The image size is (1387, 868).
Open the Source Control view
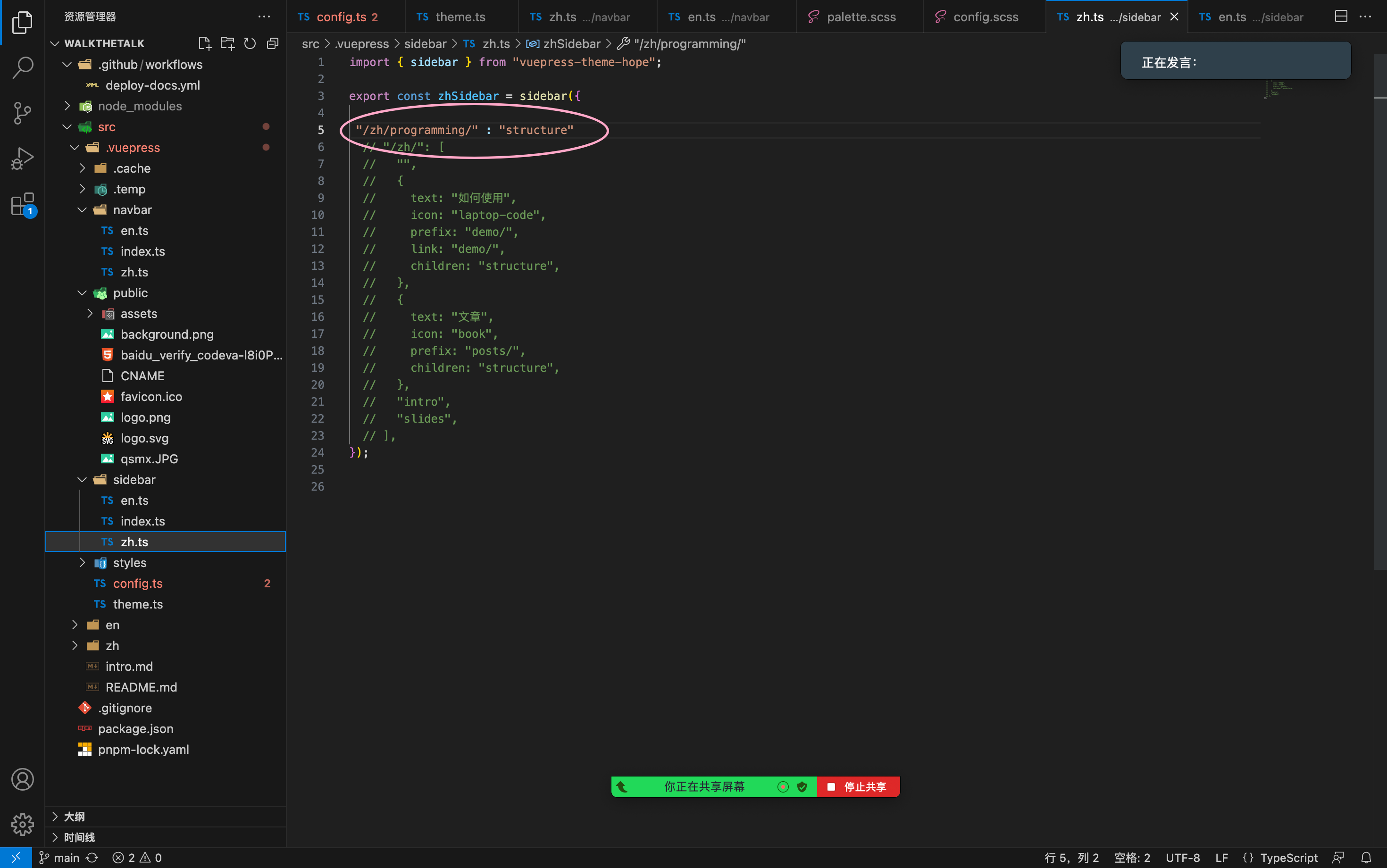[22, 113]
